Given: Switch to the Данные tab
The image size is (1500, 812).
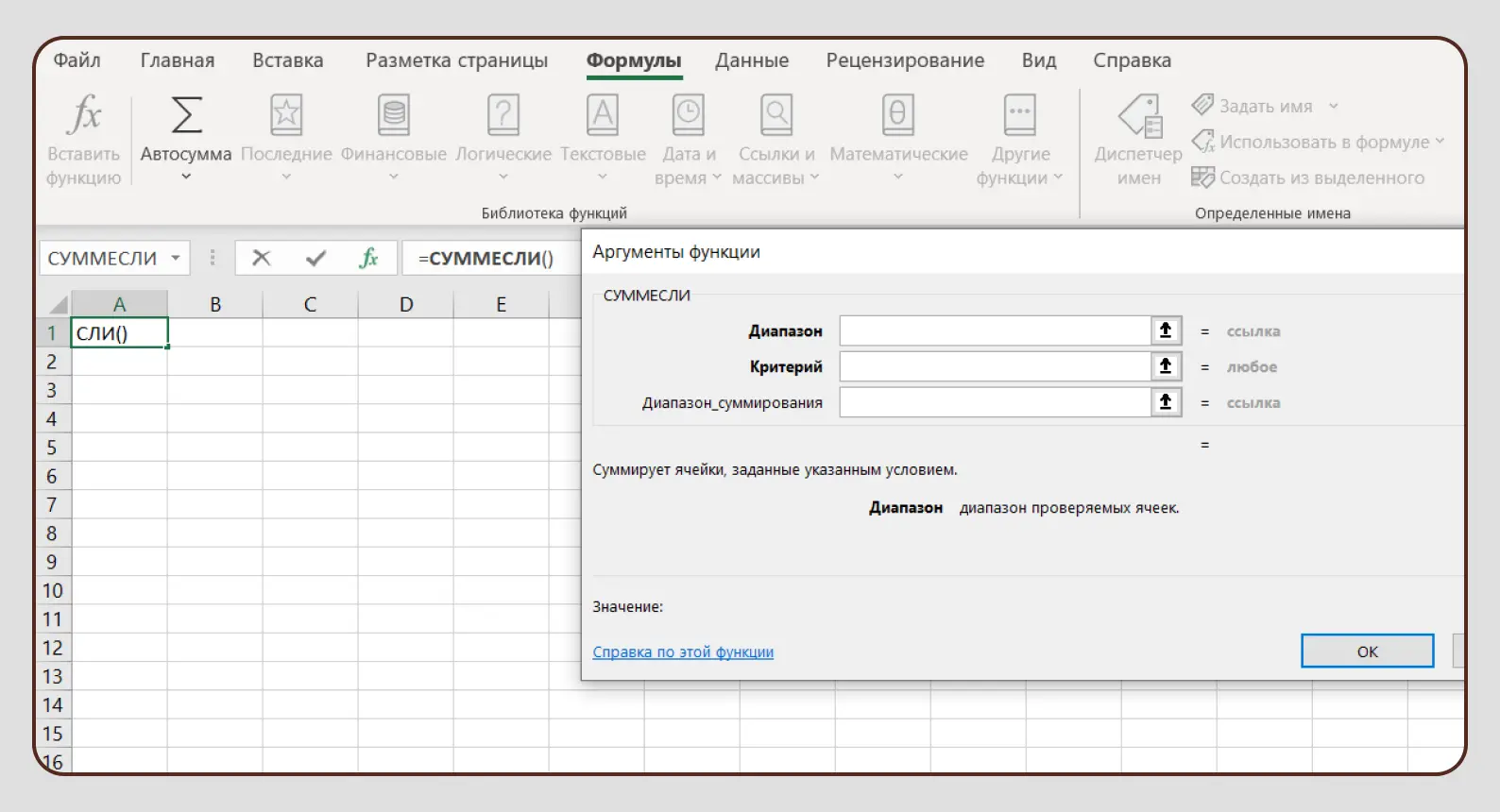Looking at the screenshot, I should (x=752, y=60).
